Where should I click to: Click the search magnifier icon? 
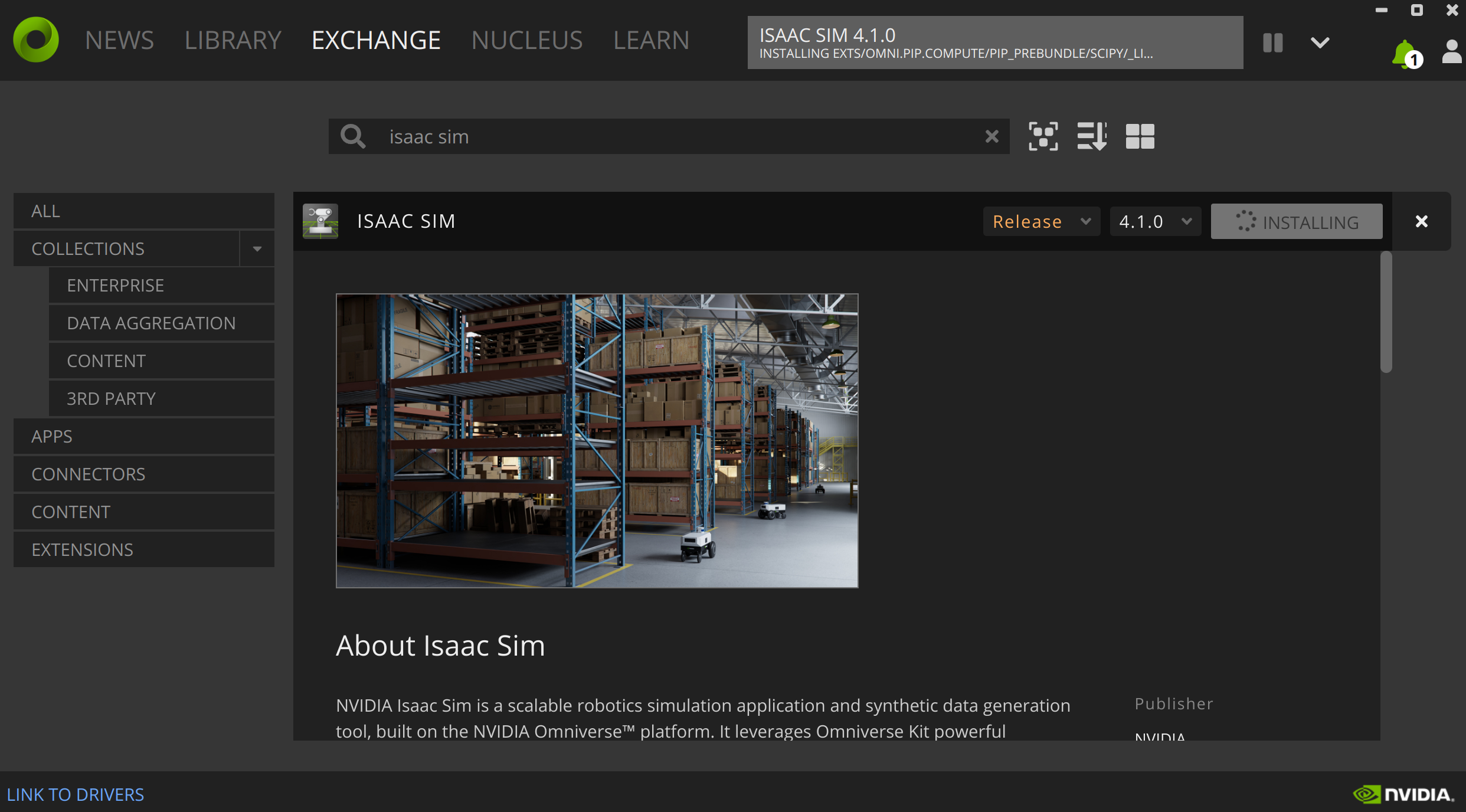(x=353, y=136)
